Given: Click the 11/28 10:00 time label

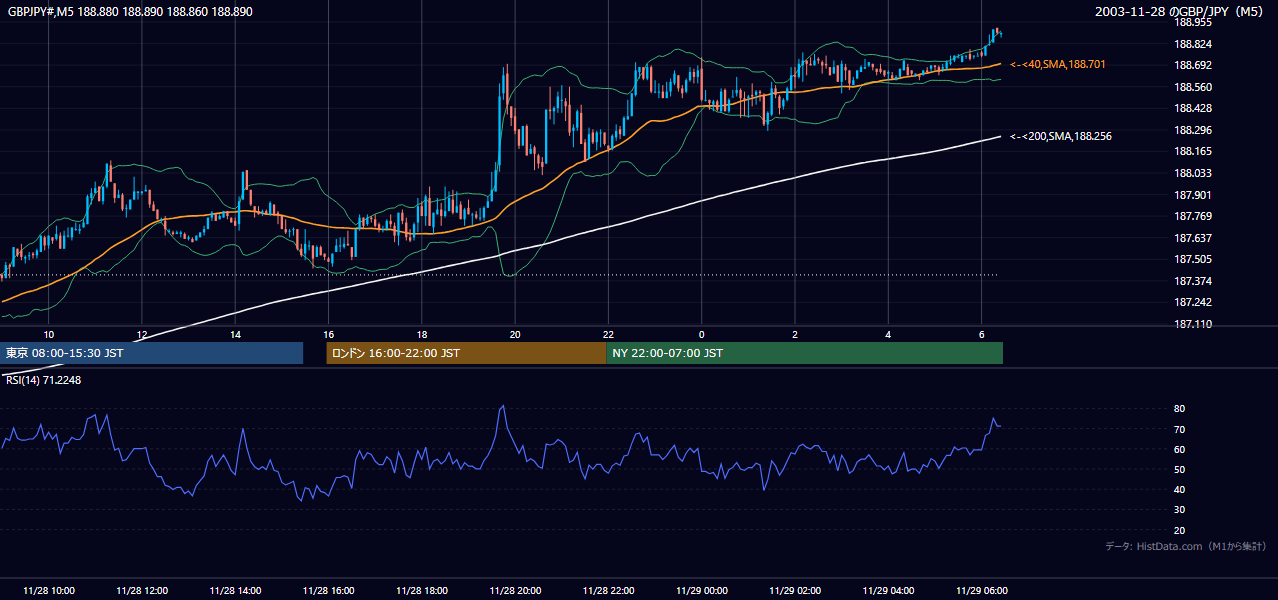Looking at the screenshot, I should click(x=49, y=590).
